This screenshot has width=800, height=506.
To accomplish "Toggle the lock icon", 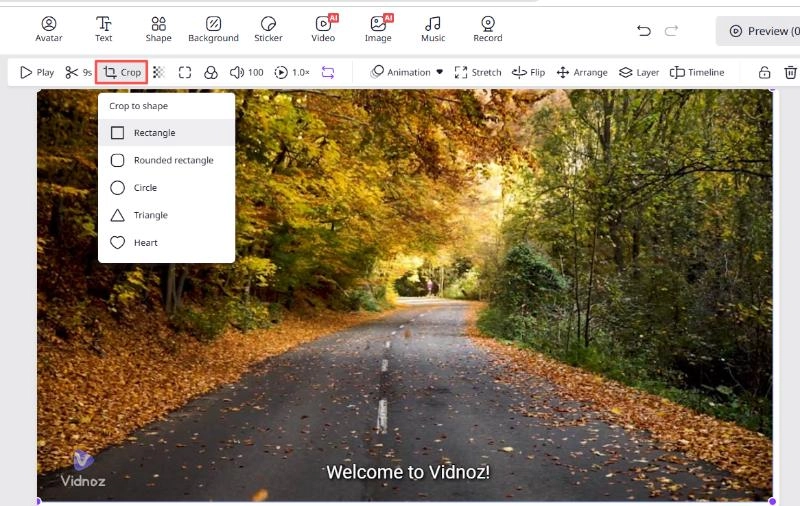I will point(764,72).
